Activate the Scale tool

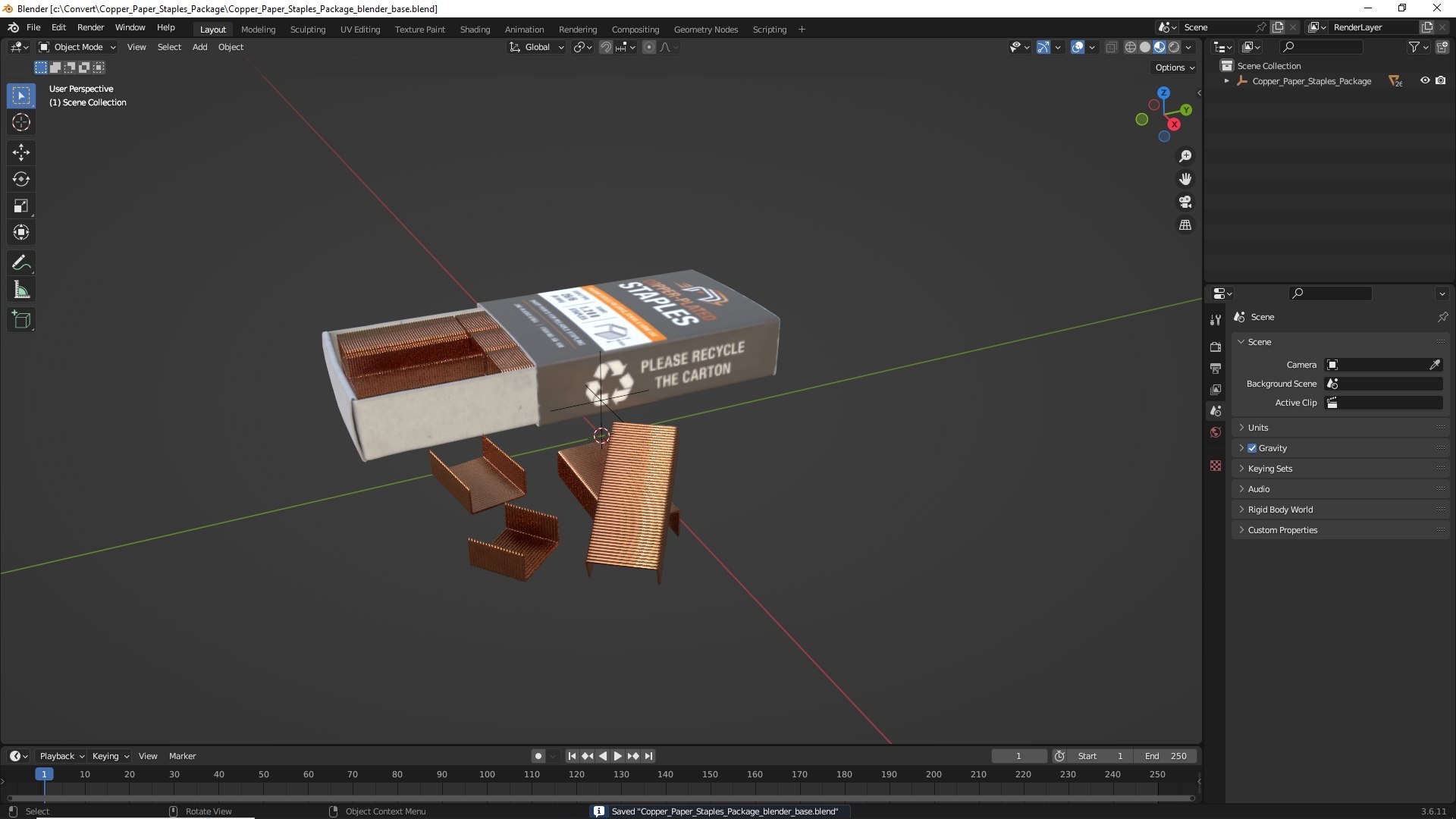pyautogui.click(x=20, y=206)
